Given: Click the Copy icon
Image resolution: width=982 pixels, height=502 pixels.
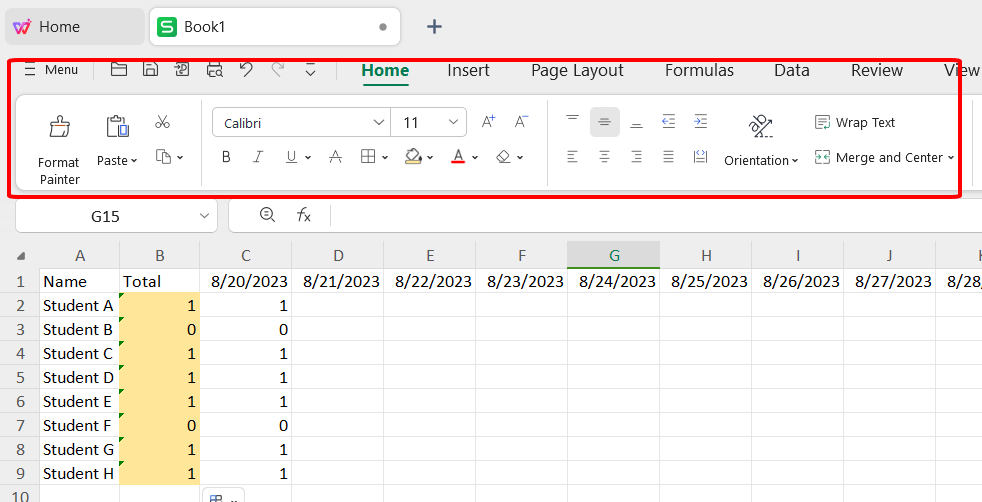Looking at the screenshot, I should (163, 156).
